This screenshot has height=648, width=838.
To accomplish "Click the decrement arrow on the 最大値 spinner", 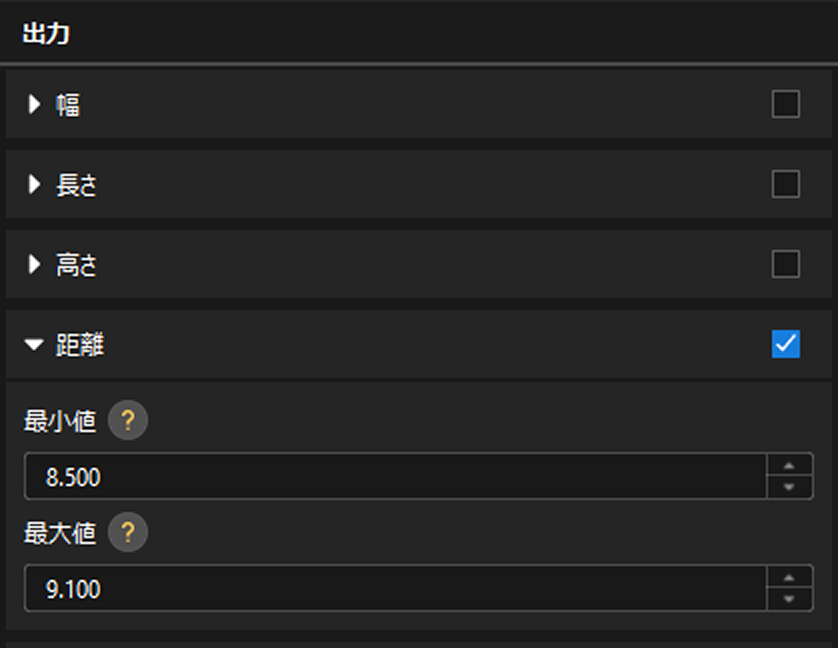I will tap(790, 597).
